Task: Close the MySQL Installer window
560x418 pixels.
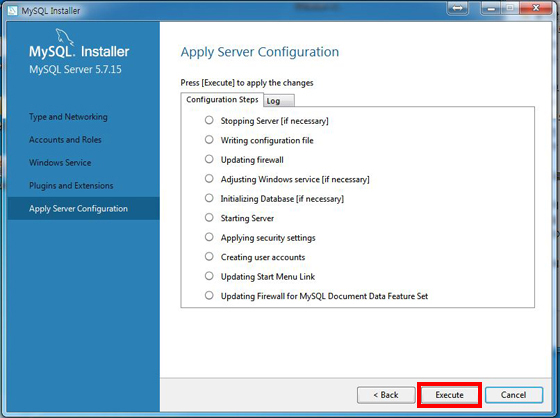Action: [x=536, y=8]
